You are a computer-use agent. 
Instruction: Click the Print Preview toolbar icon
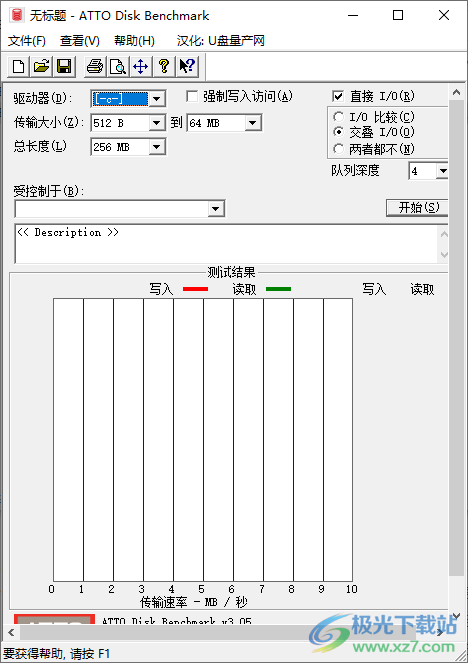[118, 66]
